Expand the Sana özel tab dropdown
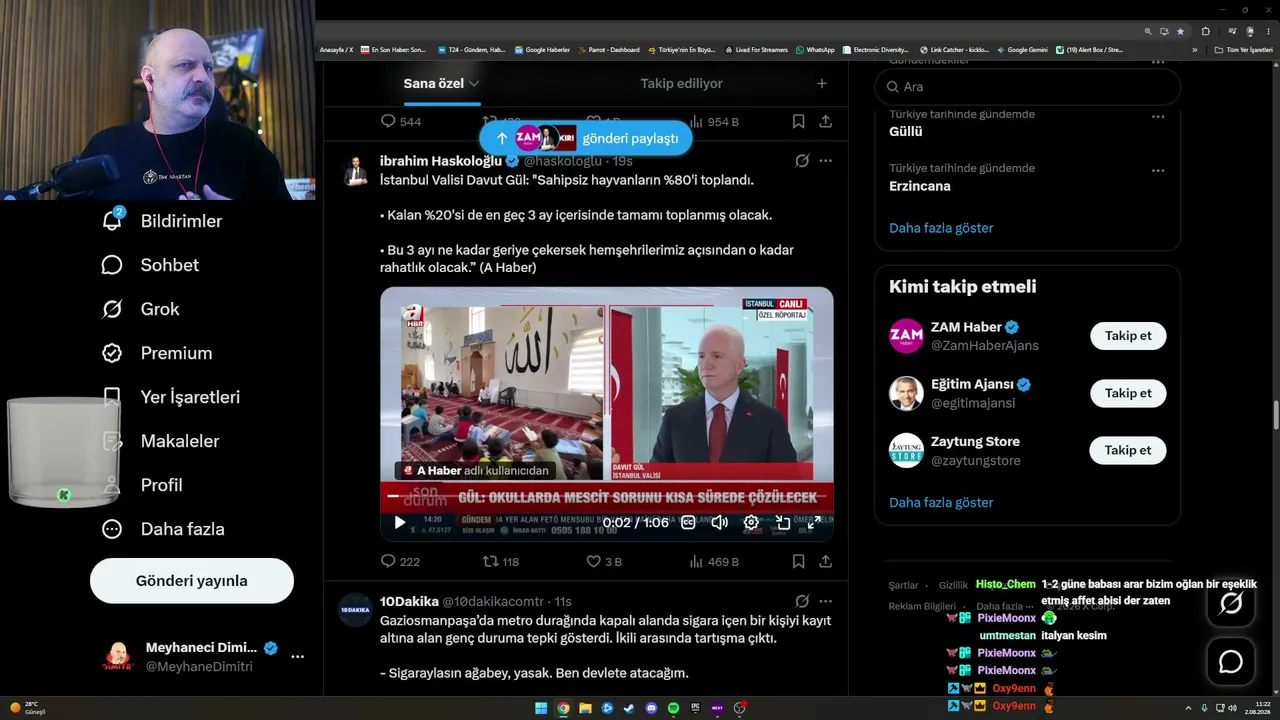The image size is (1280, 720). click(474, 84)
